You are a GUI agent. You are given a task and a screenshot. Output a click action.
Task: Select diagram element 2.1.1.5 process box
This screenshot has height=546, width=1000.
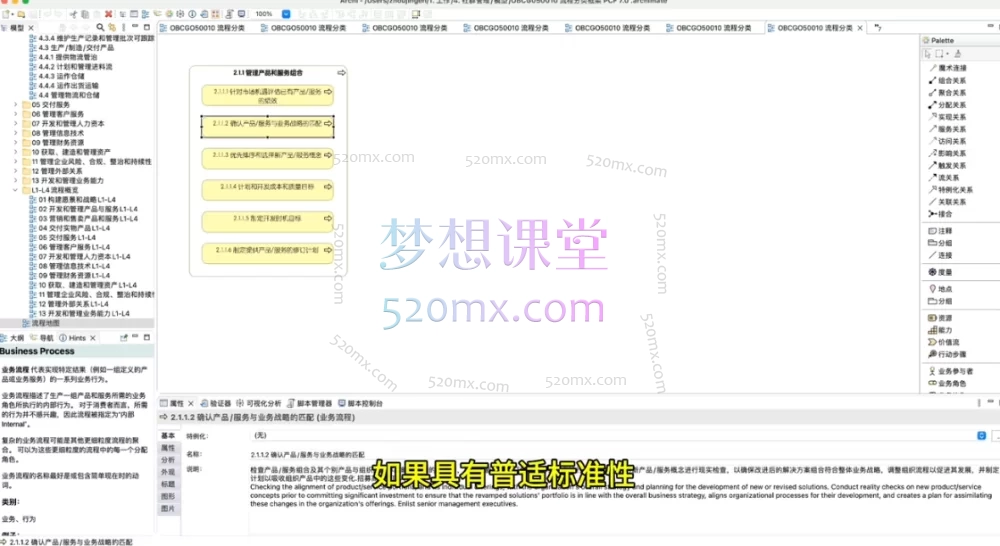coord(267,221)
